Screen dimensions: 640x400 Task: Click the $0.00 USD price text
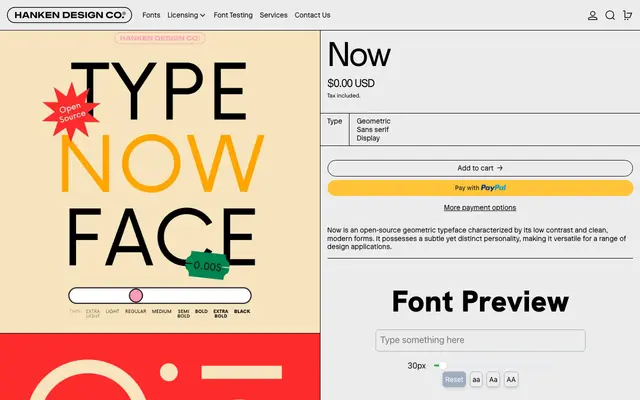tap(351, 83)
